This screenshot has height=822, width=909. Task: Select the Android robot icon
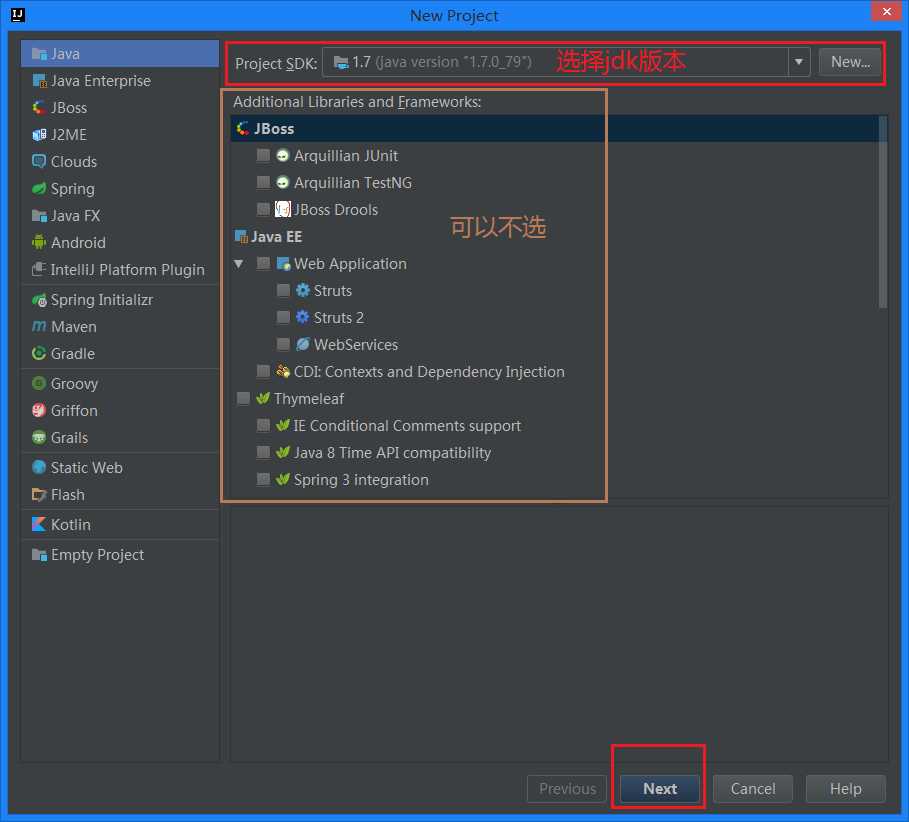(39, 242)
